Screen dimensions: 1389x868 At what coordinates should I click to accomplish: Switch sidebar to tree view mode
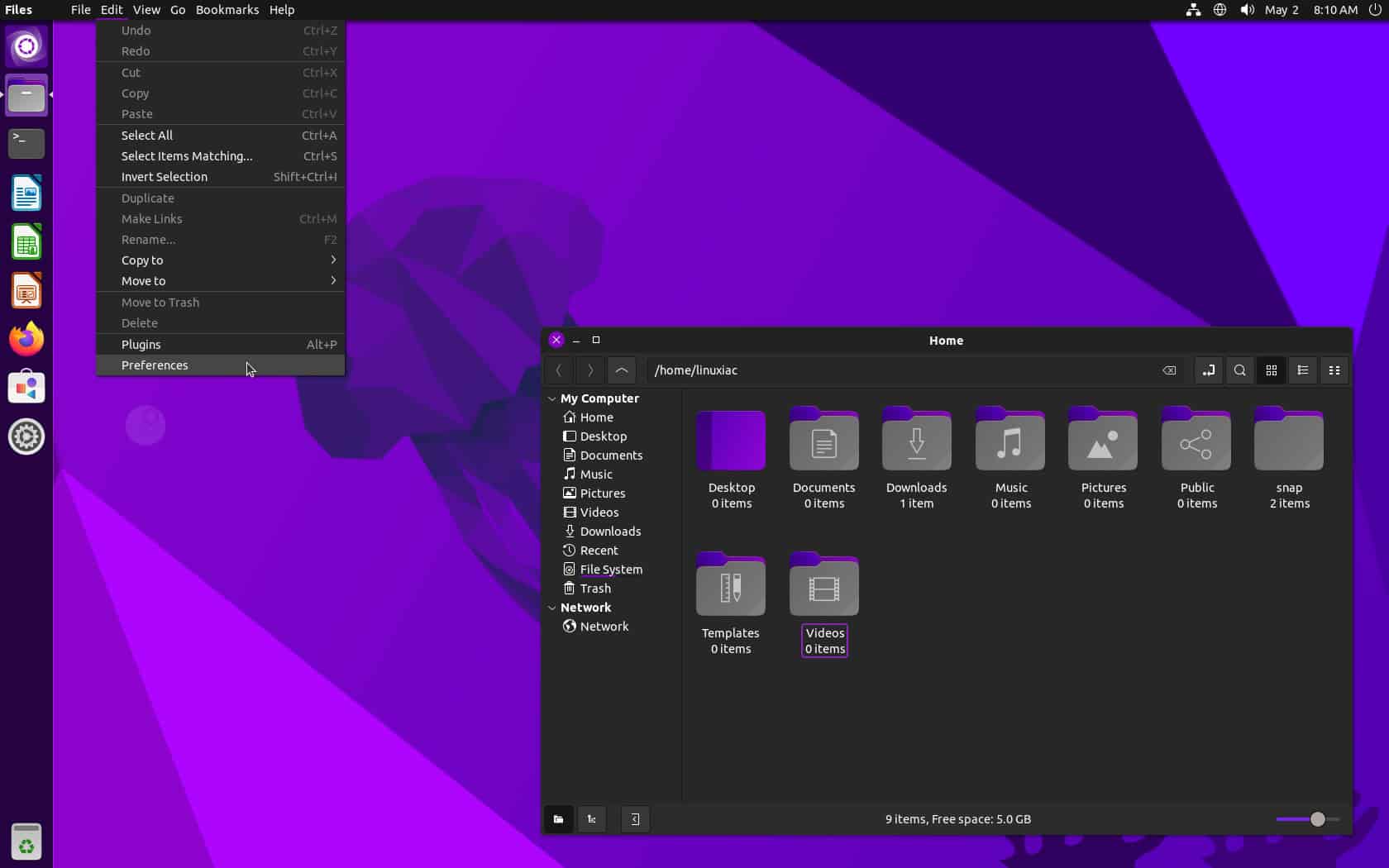pos(592,819)
